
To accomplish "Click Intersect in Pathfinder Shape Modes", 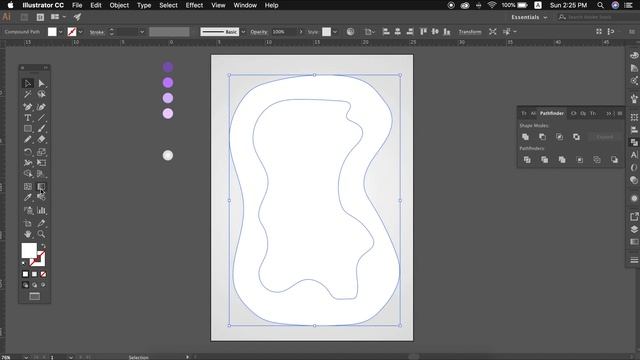I will coord(560,137).
